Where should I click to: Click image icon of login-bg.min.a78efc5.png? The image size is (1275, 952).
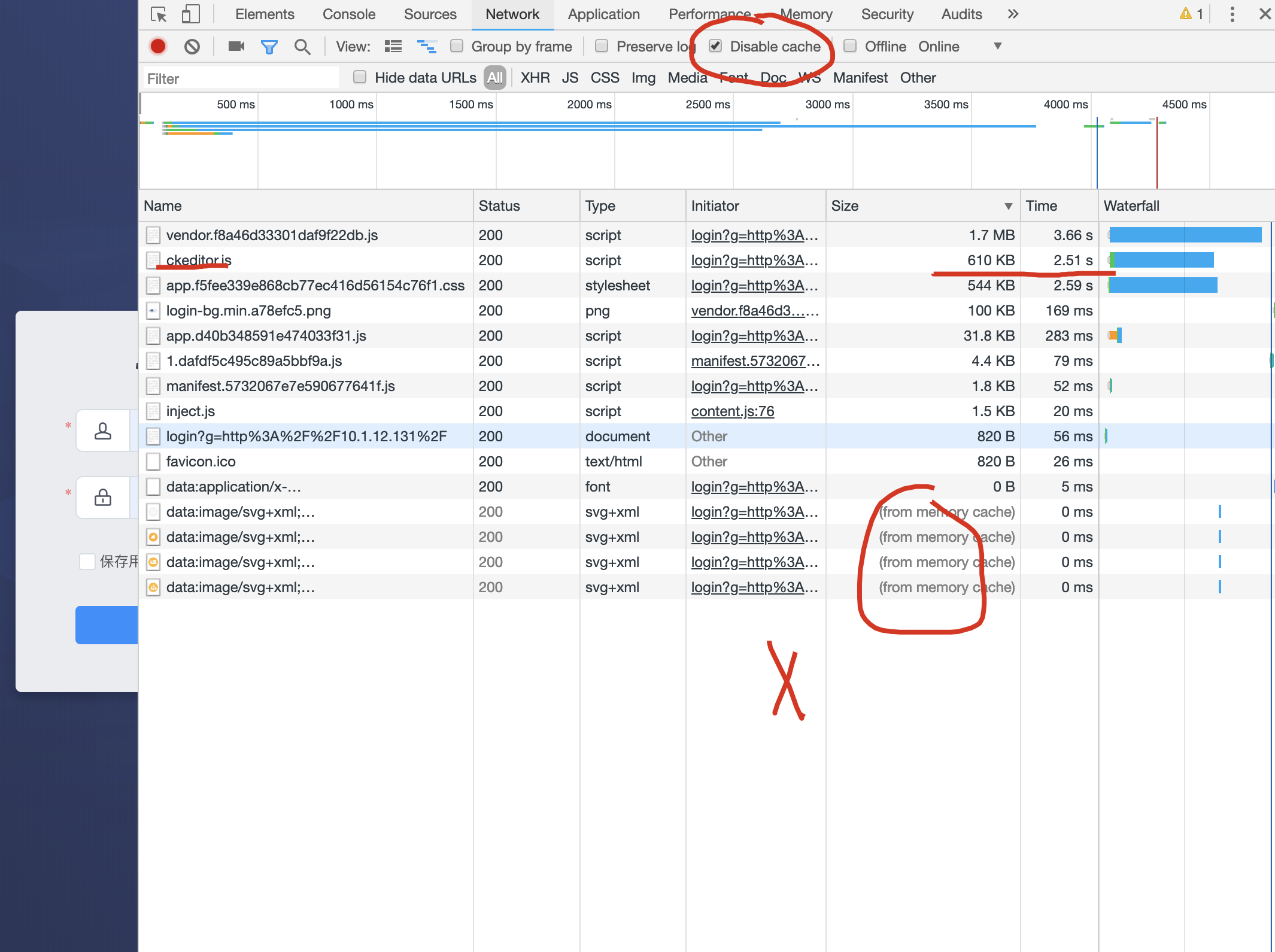click(x=153, y=311)
